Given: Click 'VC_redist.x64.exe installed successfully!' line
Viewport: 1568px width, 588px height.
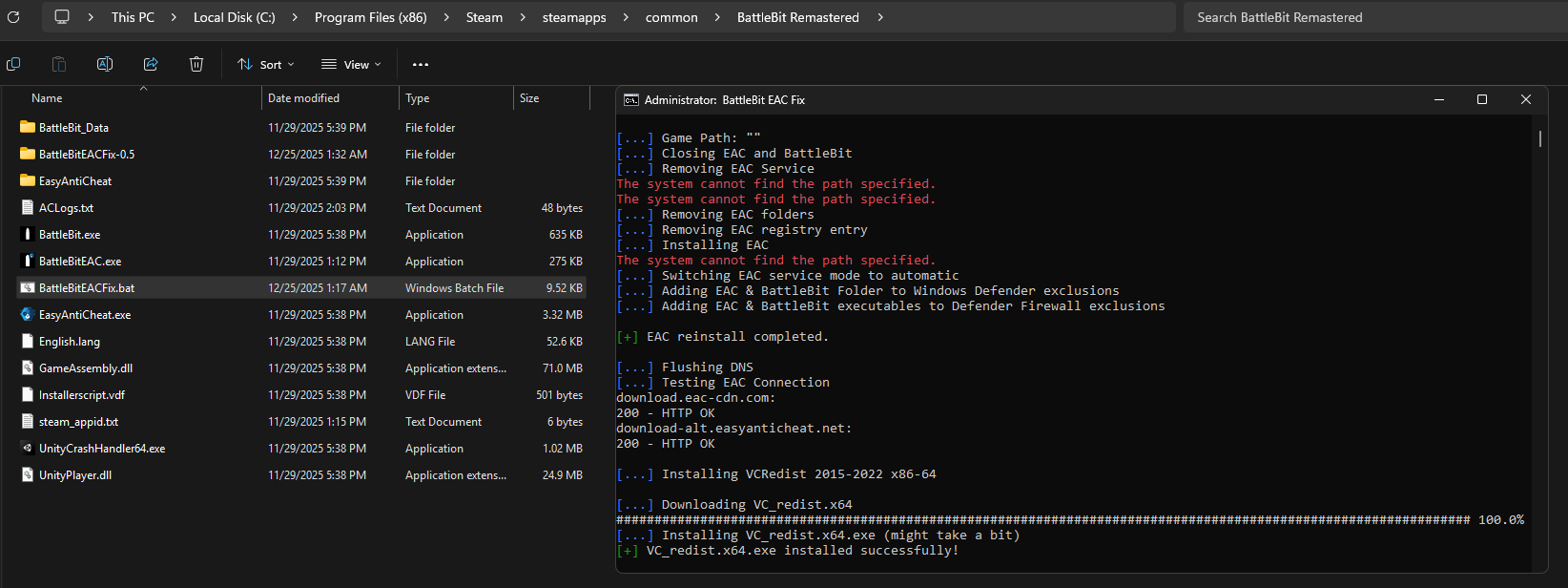Looking at the screenshot, I should (788, 551).
